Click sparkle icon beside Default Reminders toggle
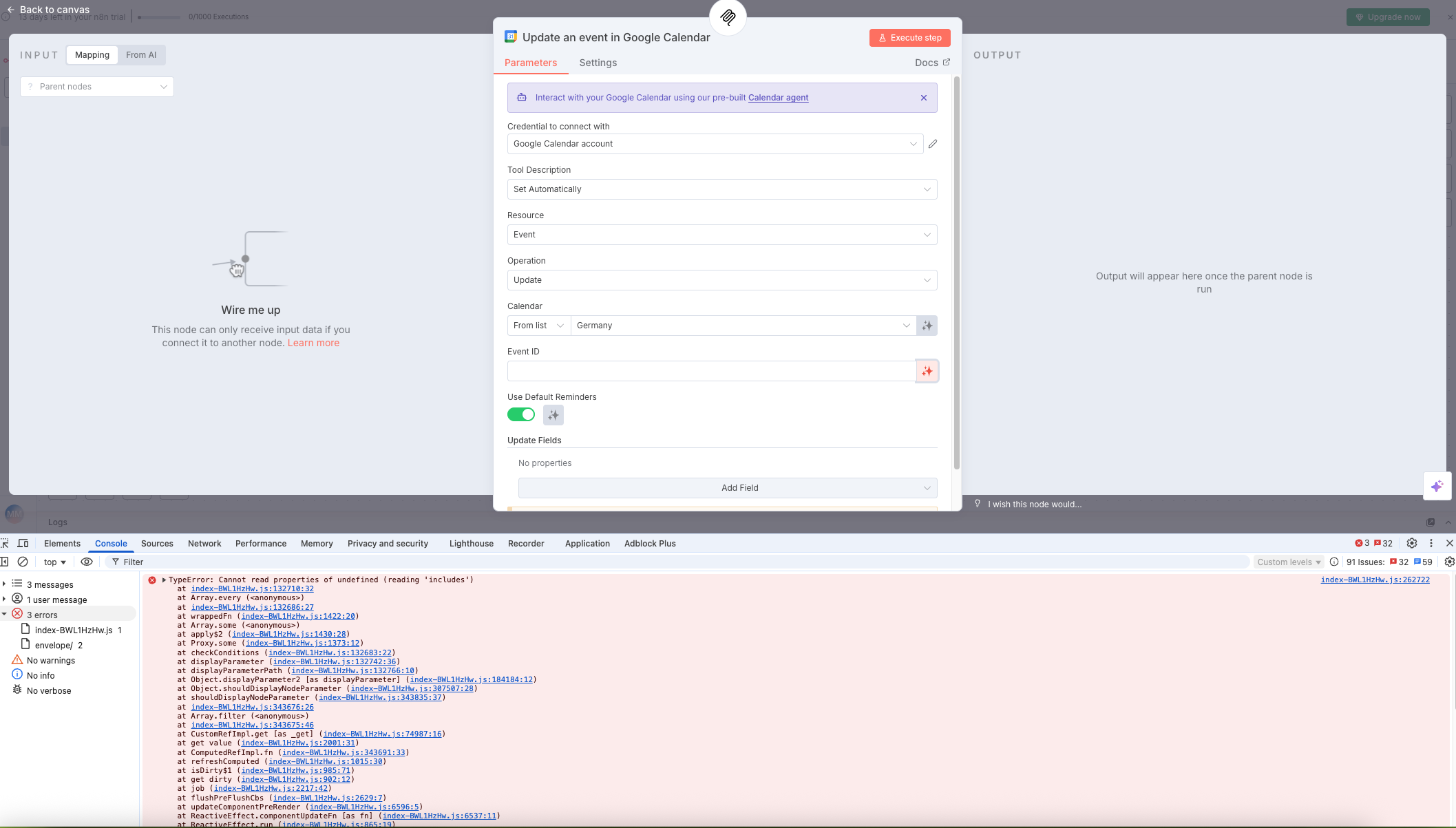 [553, 415]
